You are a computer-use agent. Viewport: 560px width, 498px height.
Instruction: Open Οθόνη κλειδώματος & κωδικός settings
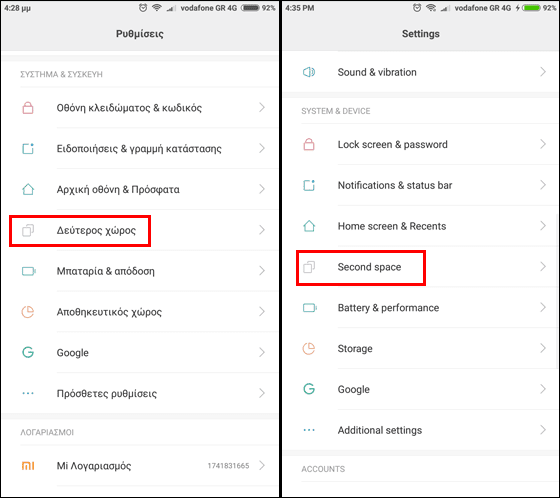click(140, 108)
